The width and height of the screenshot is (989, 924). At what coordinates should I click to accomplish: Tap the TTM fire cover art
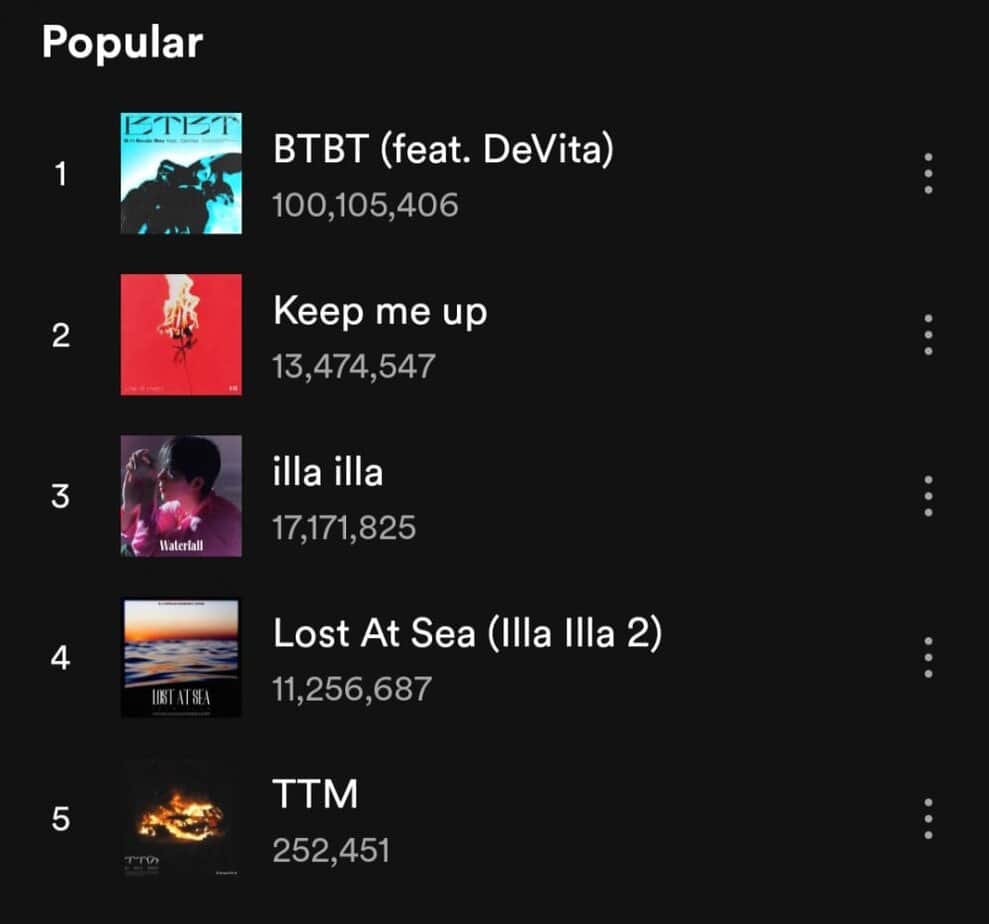pos(181,819)
